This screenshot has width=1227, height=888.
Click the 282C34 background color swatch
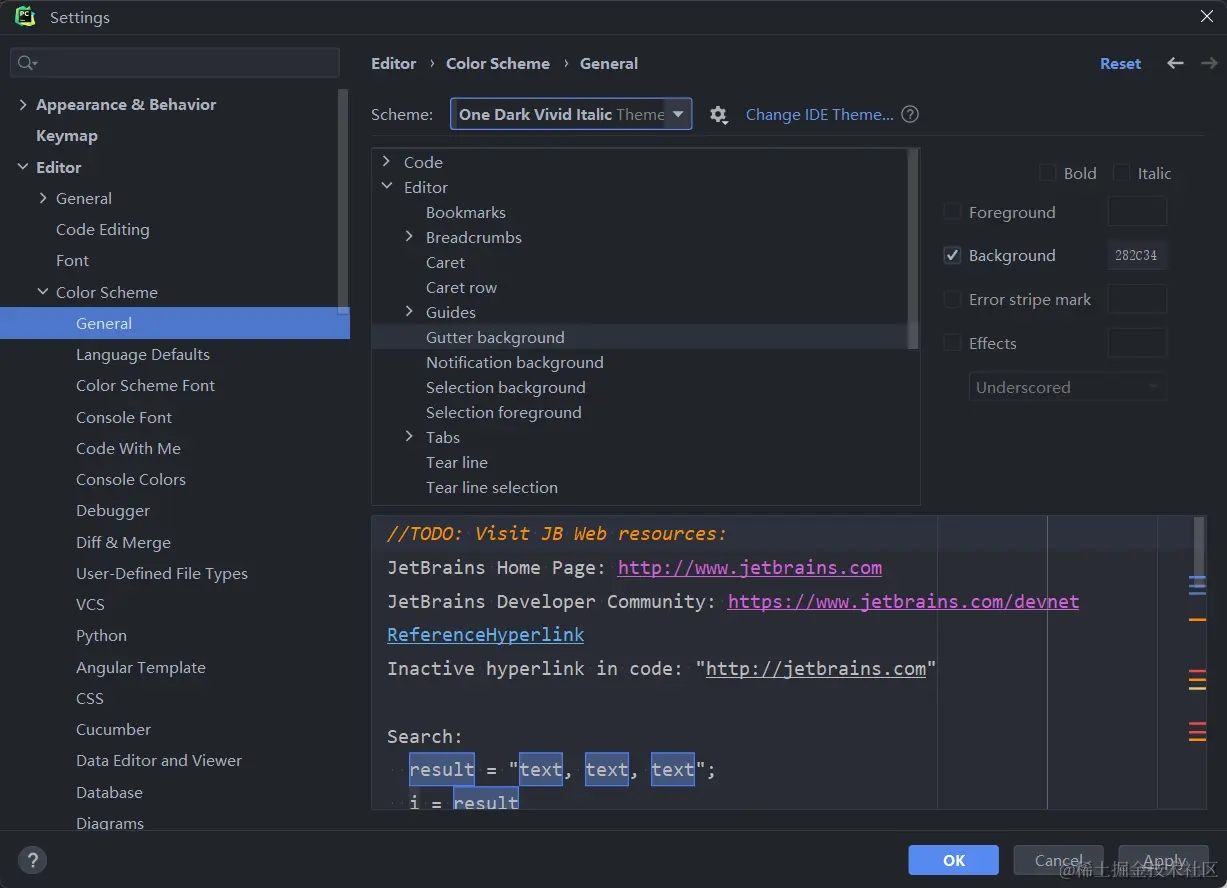point(1137,255)
